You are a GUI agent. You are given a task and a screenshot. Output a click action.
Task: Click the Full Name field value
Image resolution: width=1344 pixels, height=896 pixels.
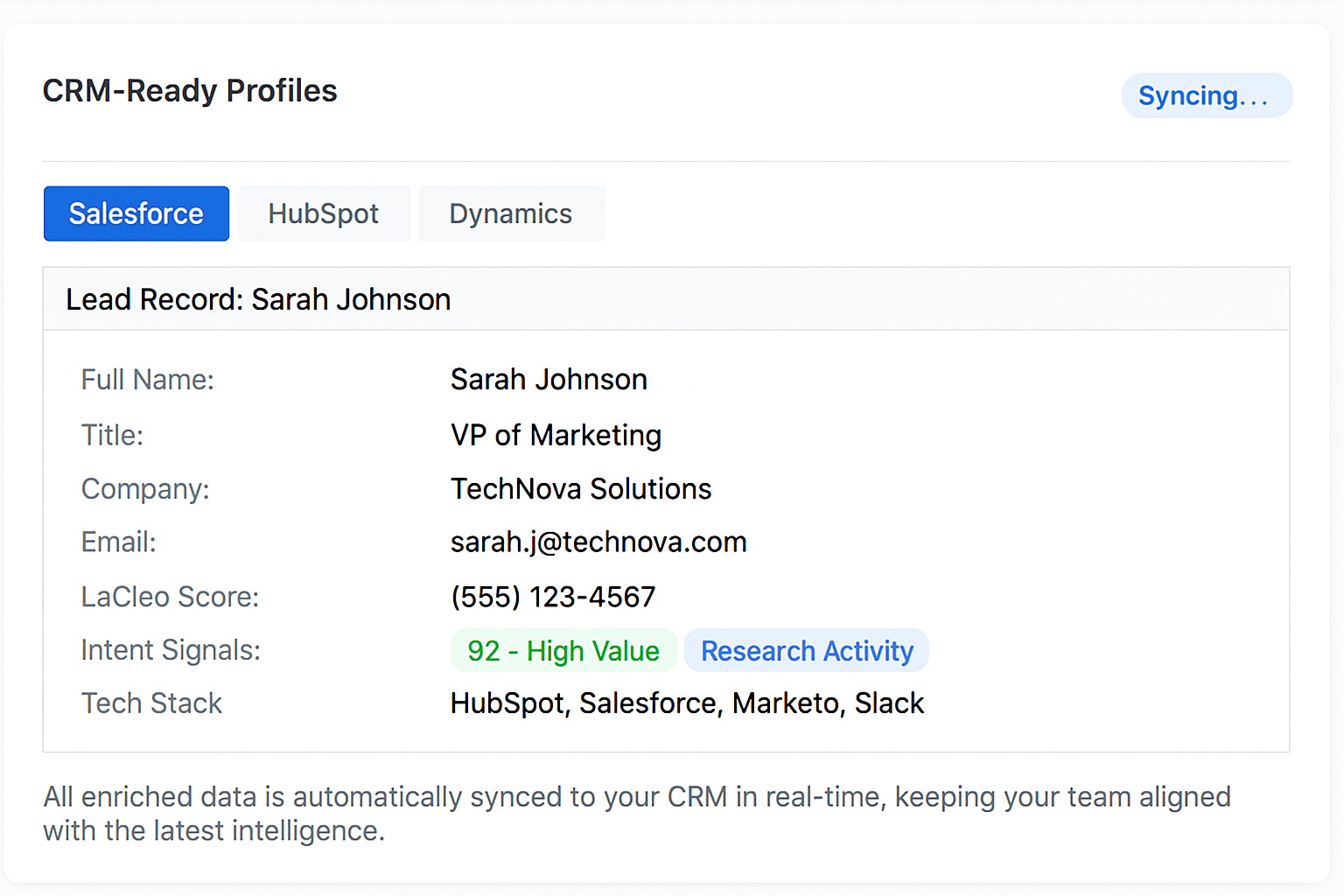(x=549, y=379)
